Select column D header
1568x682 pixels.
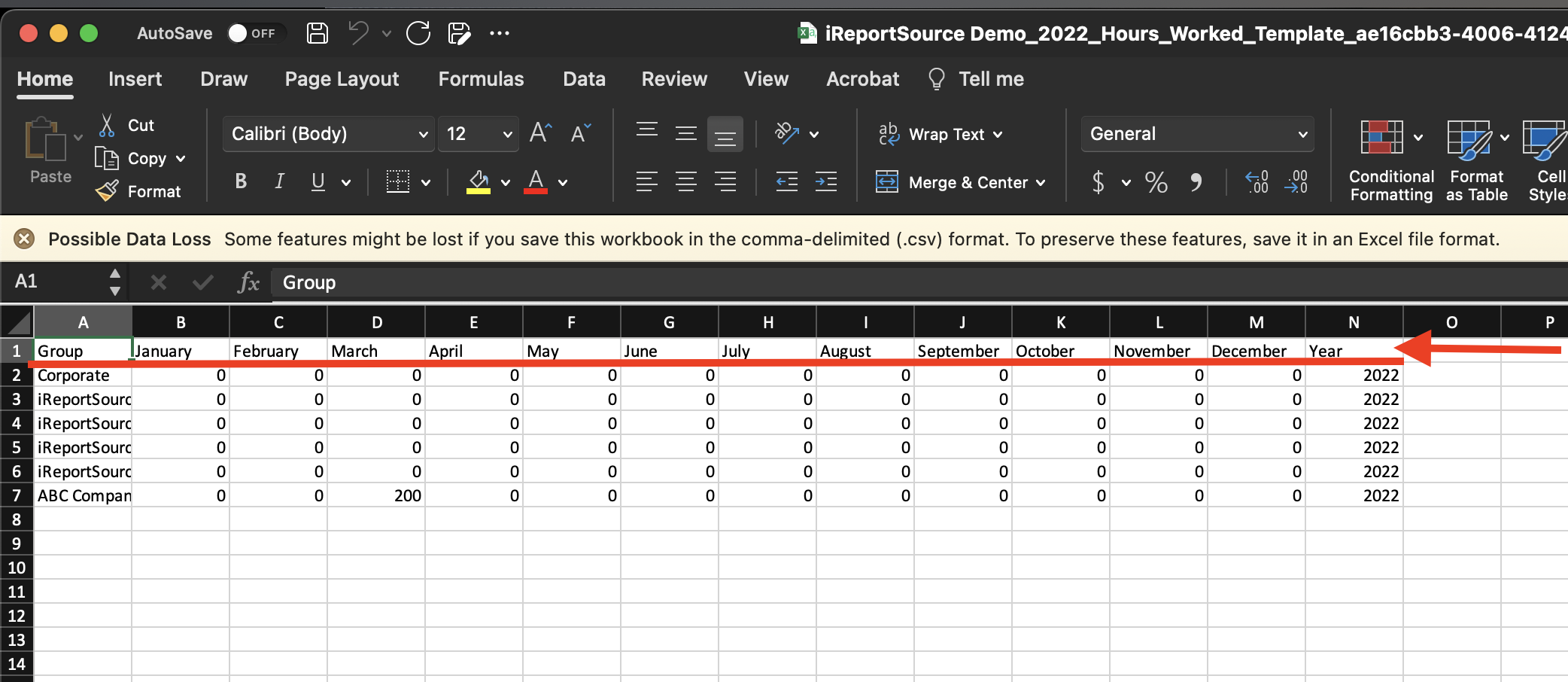377,322
